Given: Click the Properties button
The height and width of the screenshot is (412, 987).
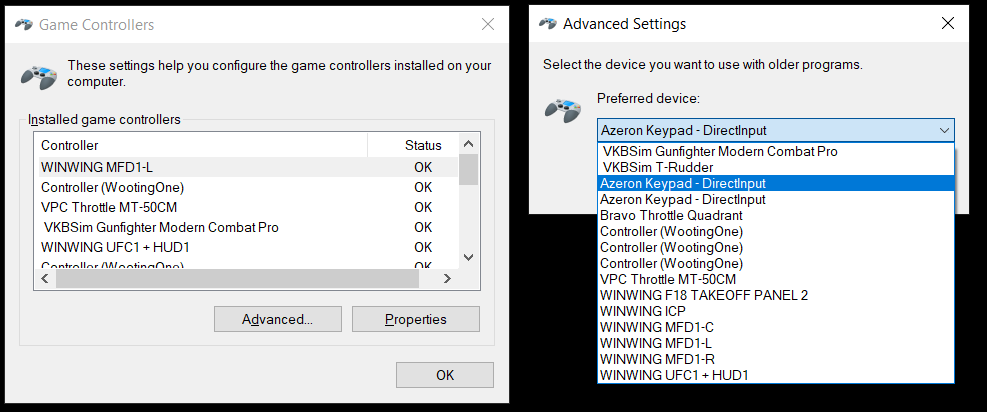Looking at the screenshot, I should coord(415,319).
